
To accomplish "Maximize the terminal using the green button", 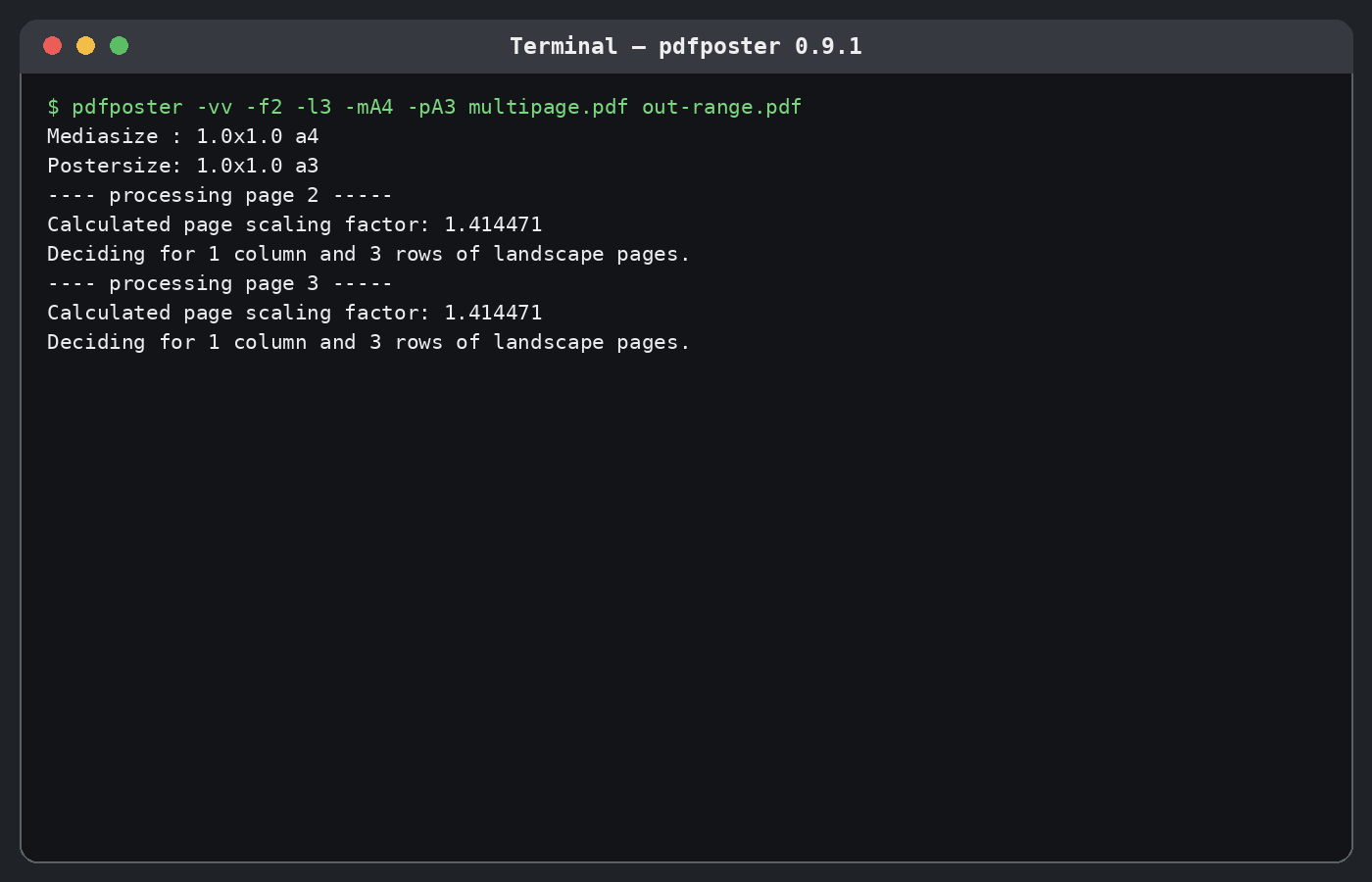I will [120, 46].
